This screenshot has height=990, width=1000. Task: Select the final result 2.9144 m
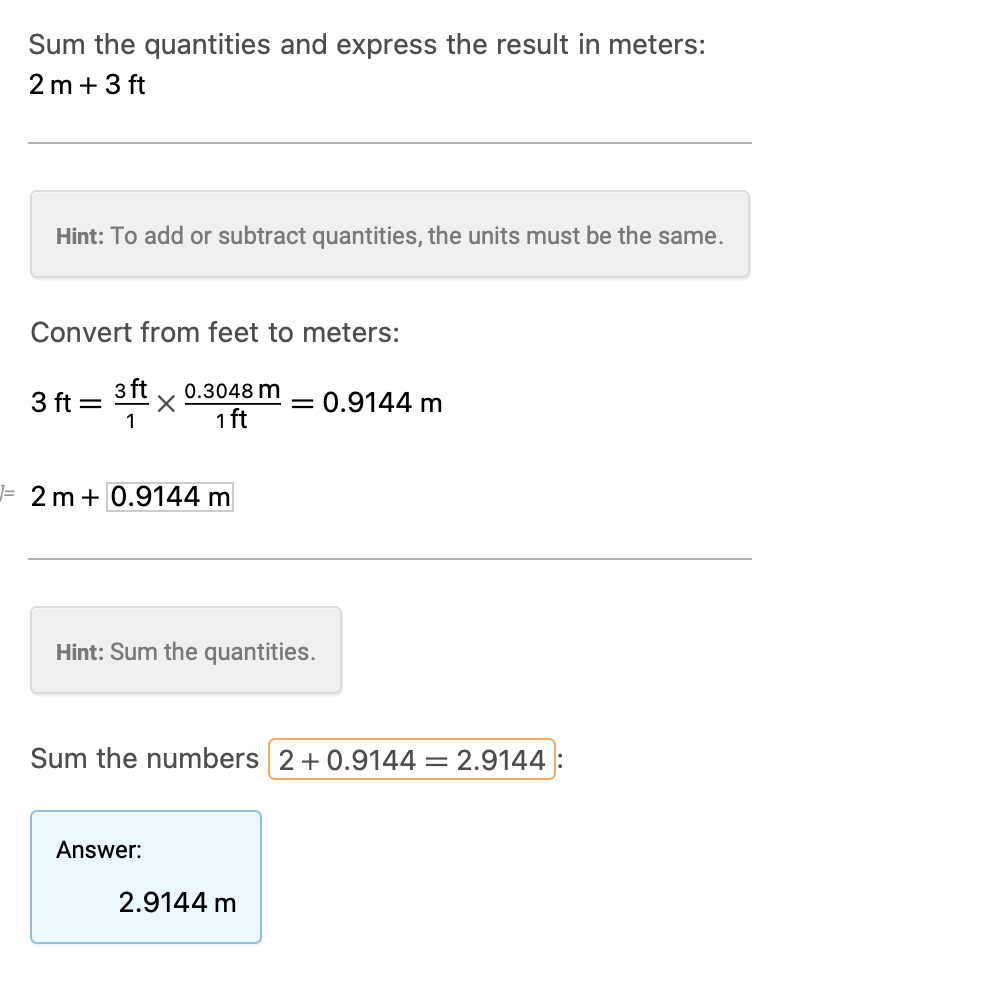(x=177, y=903)
